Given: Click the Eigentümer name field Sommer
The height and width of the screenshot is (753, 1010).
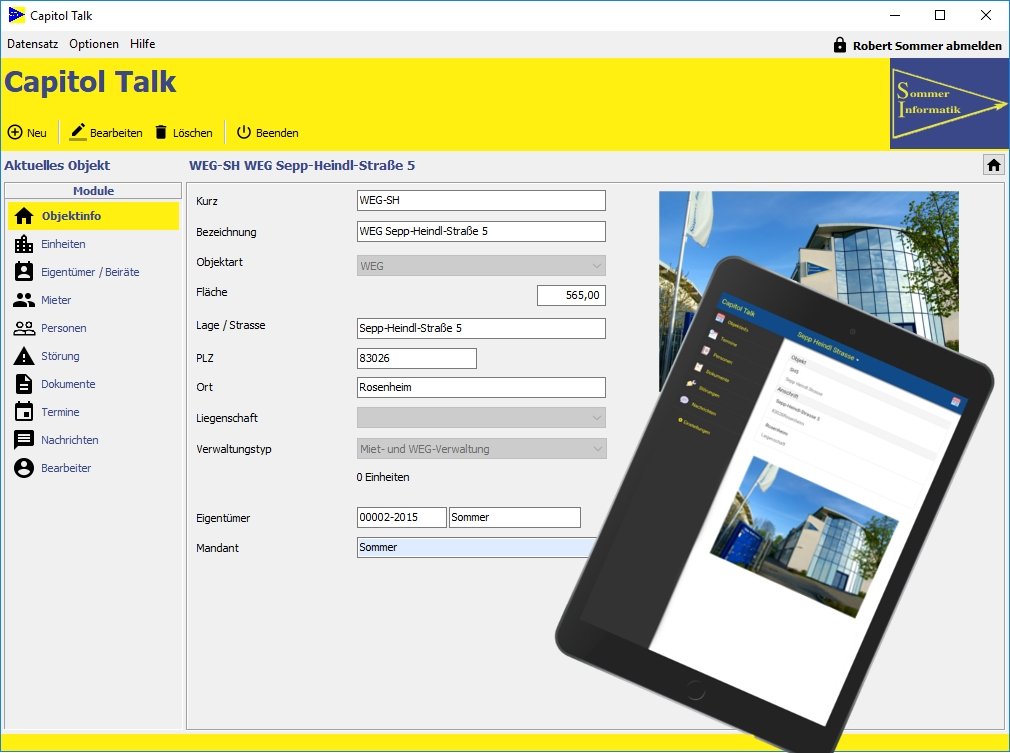Looking at the screenshot, I should click(x=515, y=517).
